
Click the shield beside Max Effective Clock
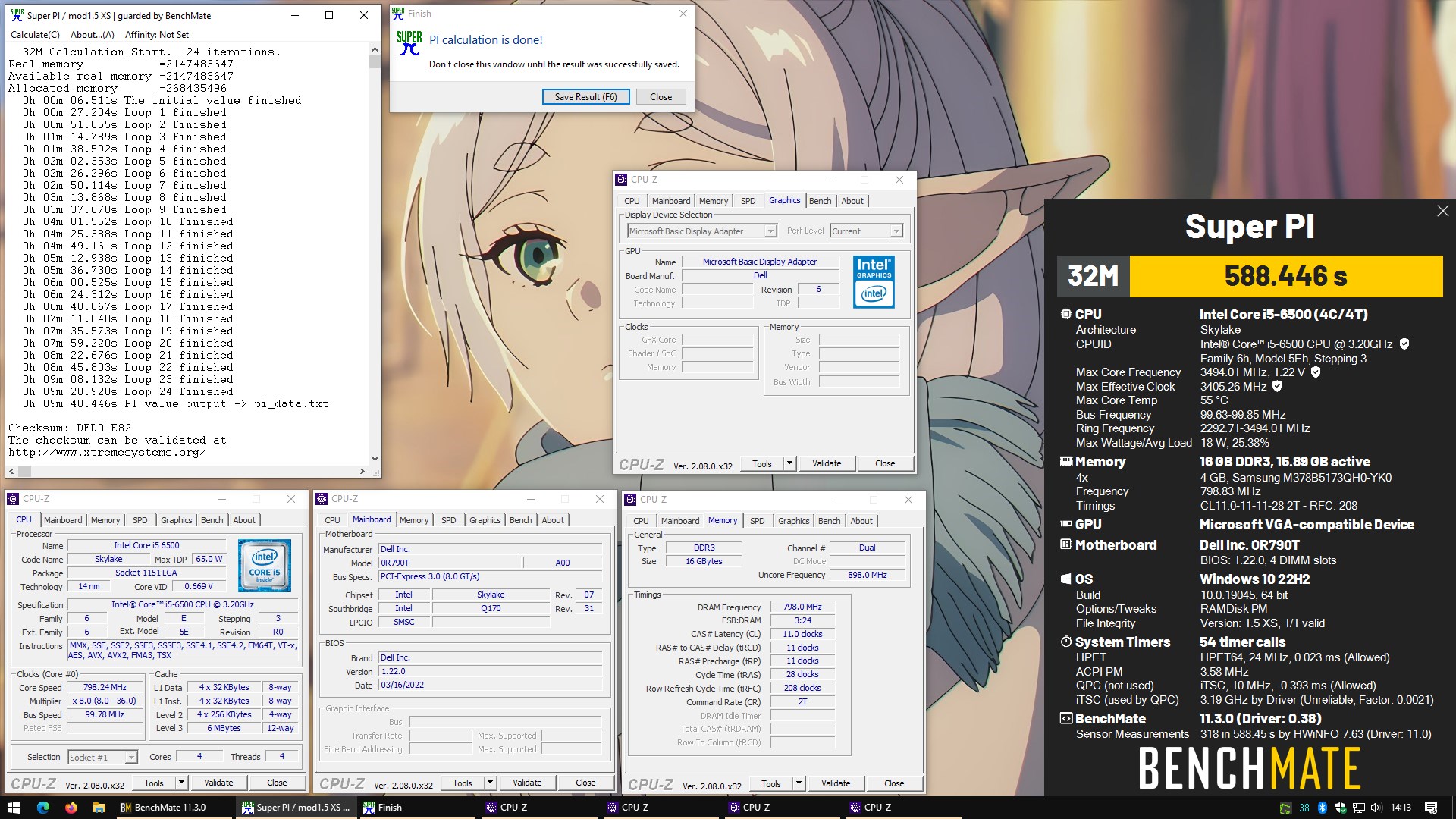(x=1277, y=387)
